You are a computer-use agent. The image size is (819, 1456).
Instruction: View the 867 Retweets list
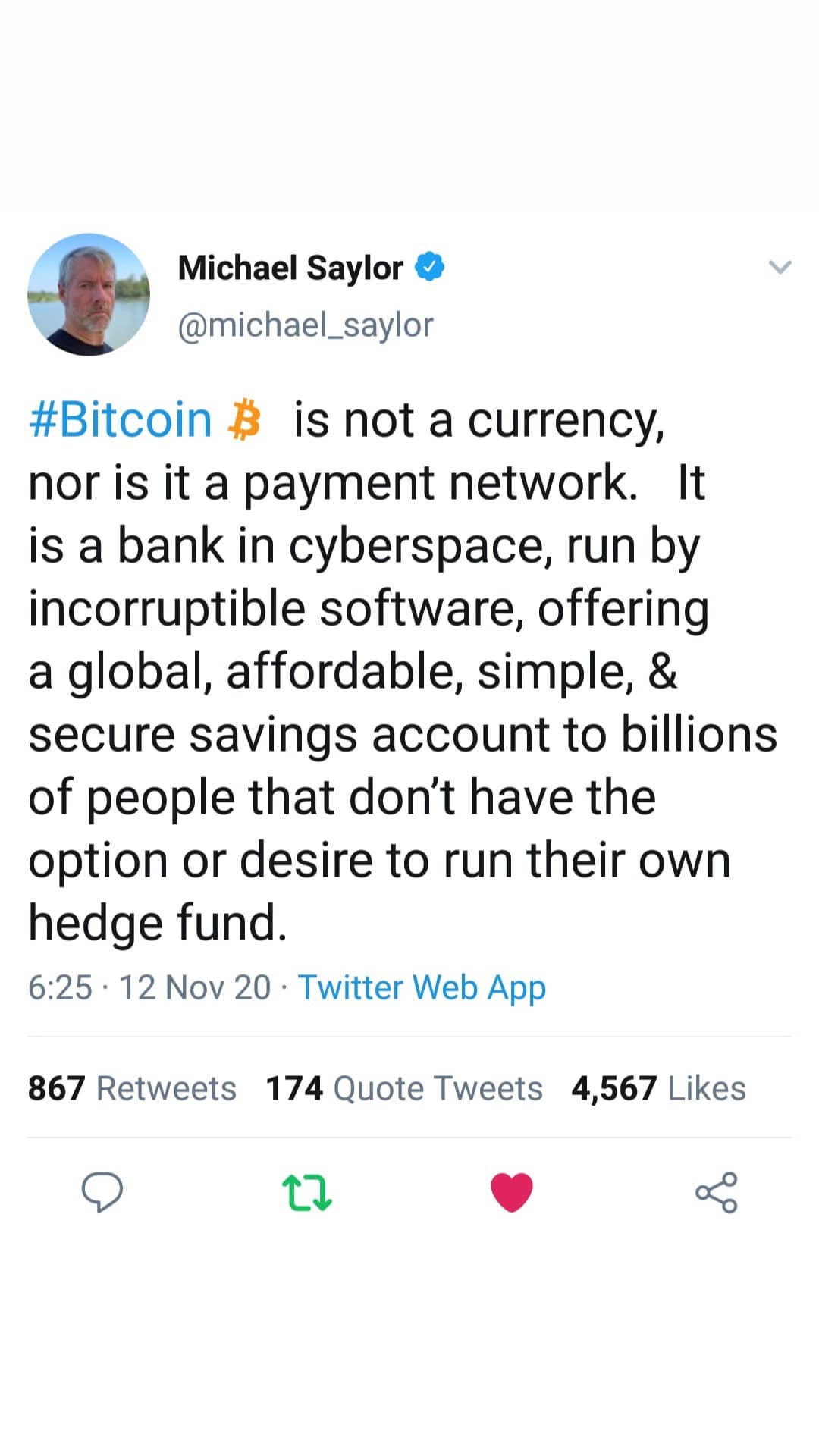[132, 1088]
